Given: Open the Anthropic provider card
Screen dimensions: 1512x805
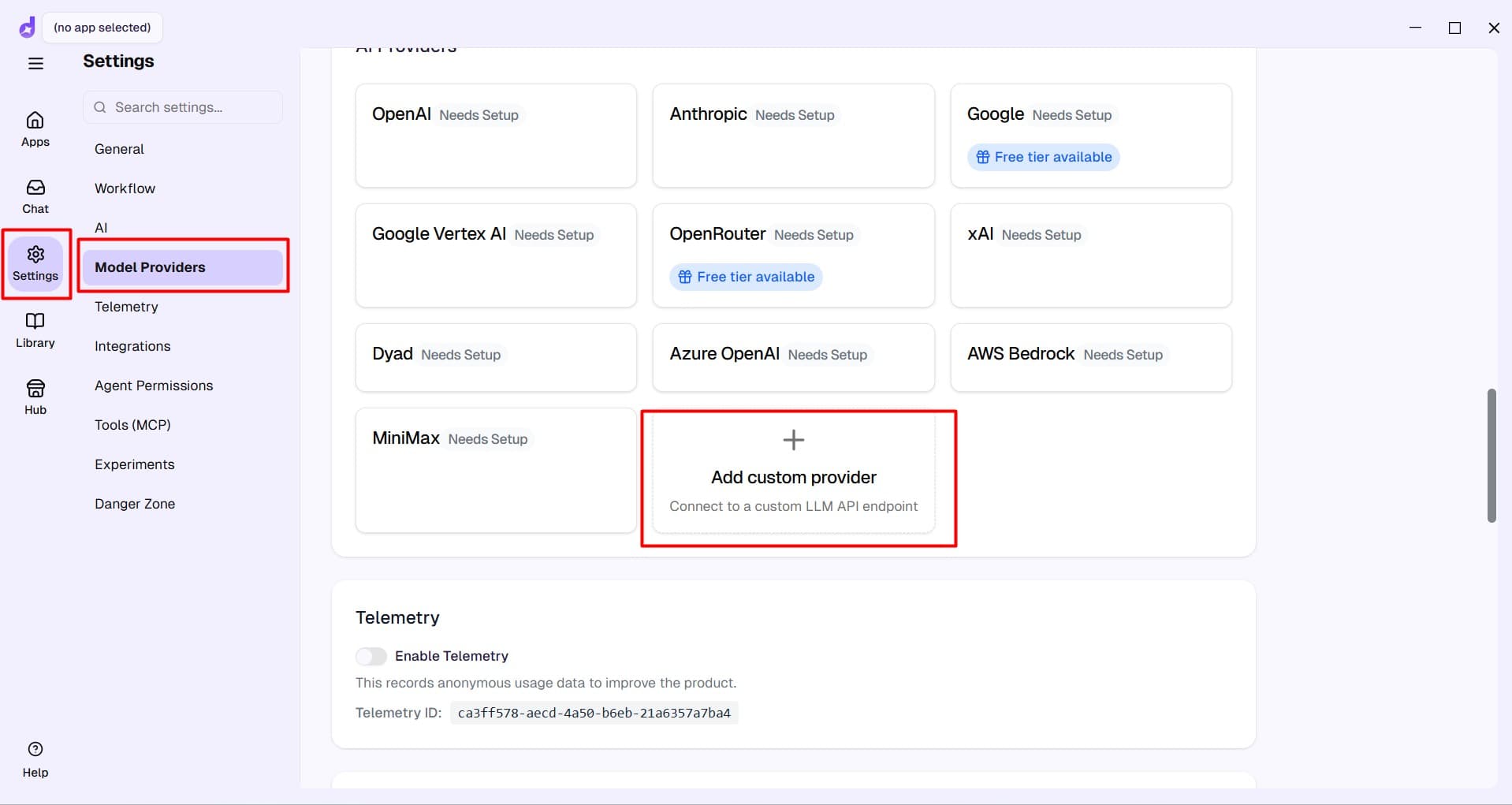Looking at the screenshot, I should click(794, 136).
